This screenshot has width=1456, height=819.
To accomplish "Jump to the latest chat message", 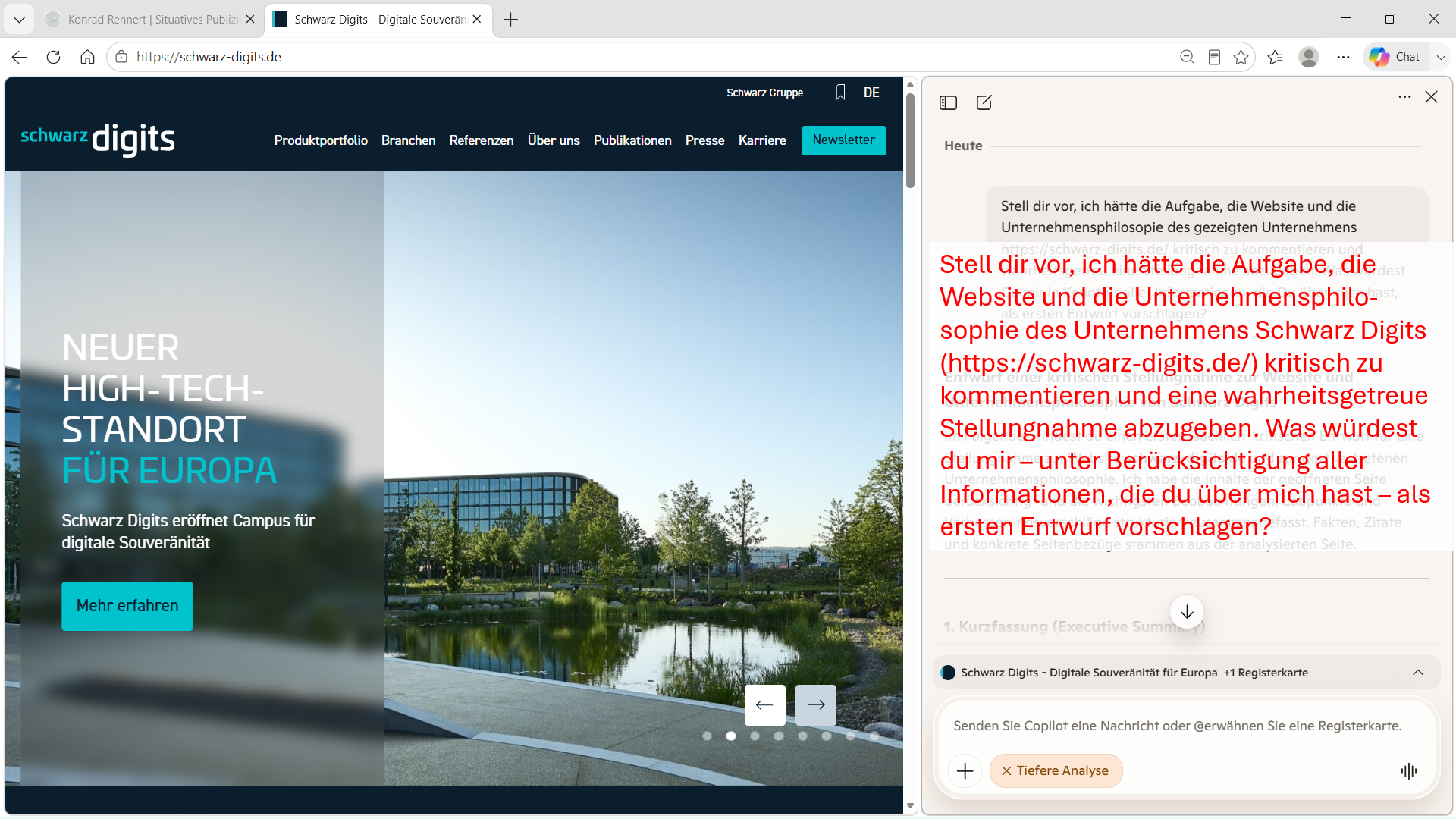I will tap(1187, 612).
